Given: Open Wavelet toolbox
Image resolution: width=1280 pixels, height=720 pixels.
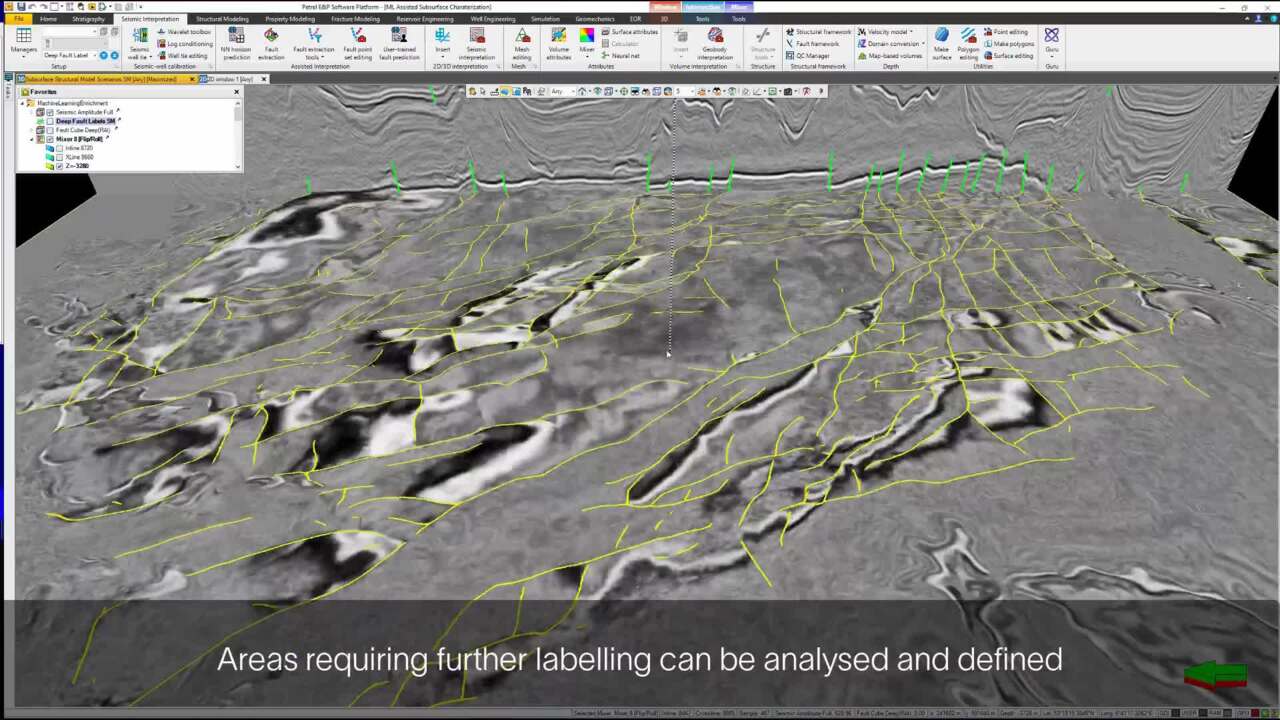Looking at the screenshot, I should 184,32.
